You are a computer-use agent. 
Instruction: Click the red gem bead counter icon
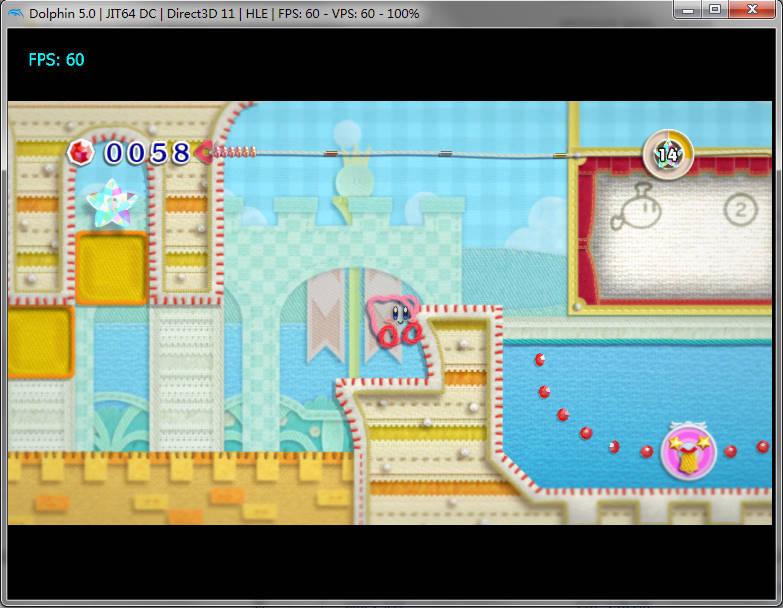(x=81, y=152)
